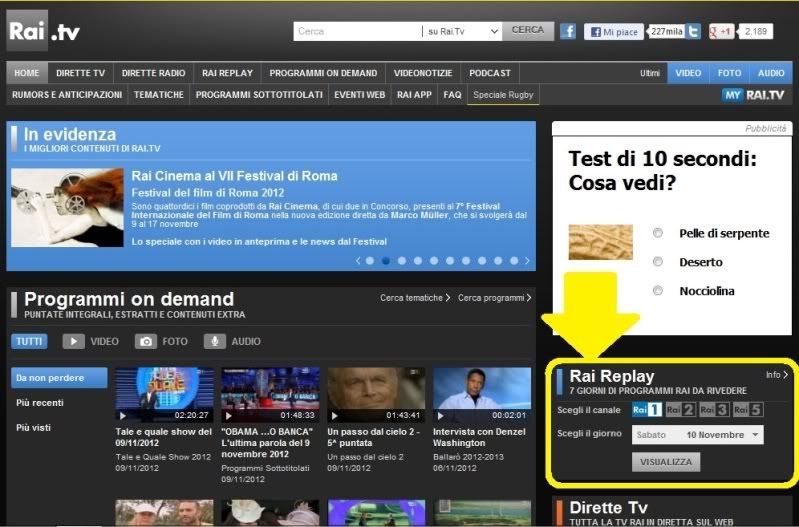799x527 pixels.
Task: Click the Cerca search button
Action: 527,31
